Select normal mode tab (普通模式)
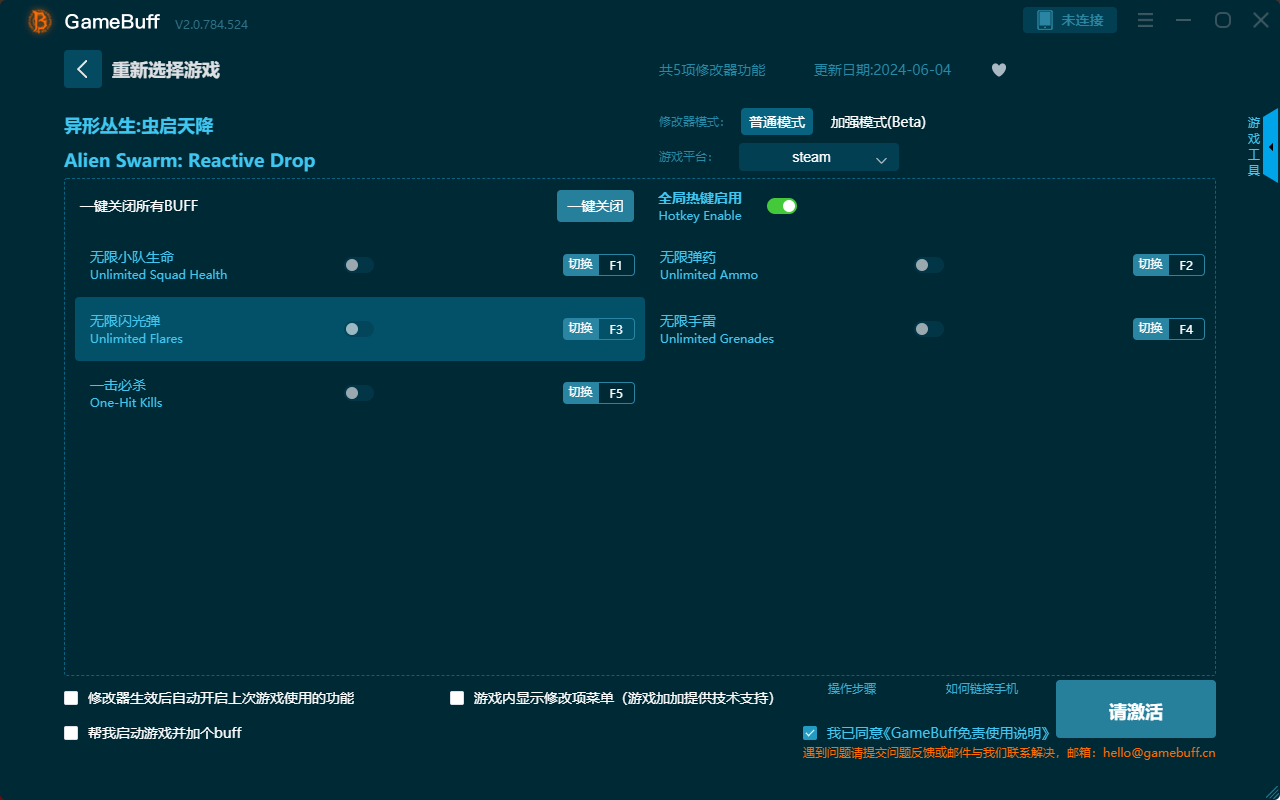The image size is (1280, 800). coord(776,122)
